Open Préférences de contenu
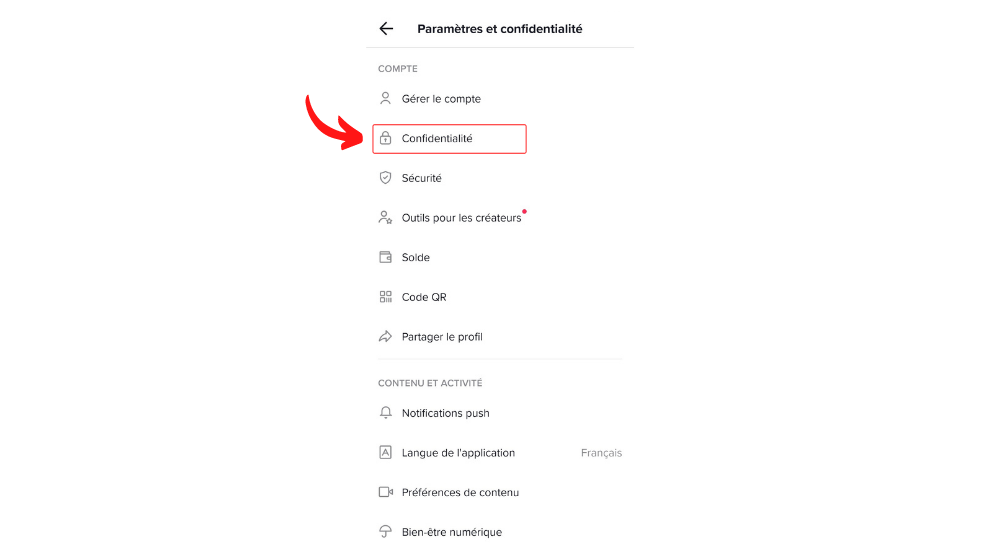The height and width of the screenshot is (560, 1000). coord(460,492)
